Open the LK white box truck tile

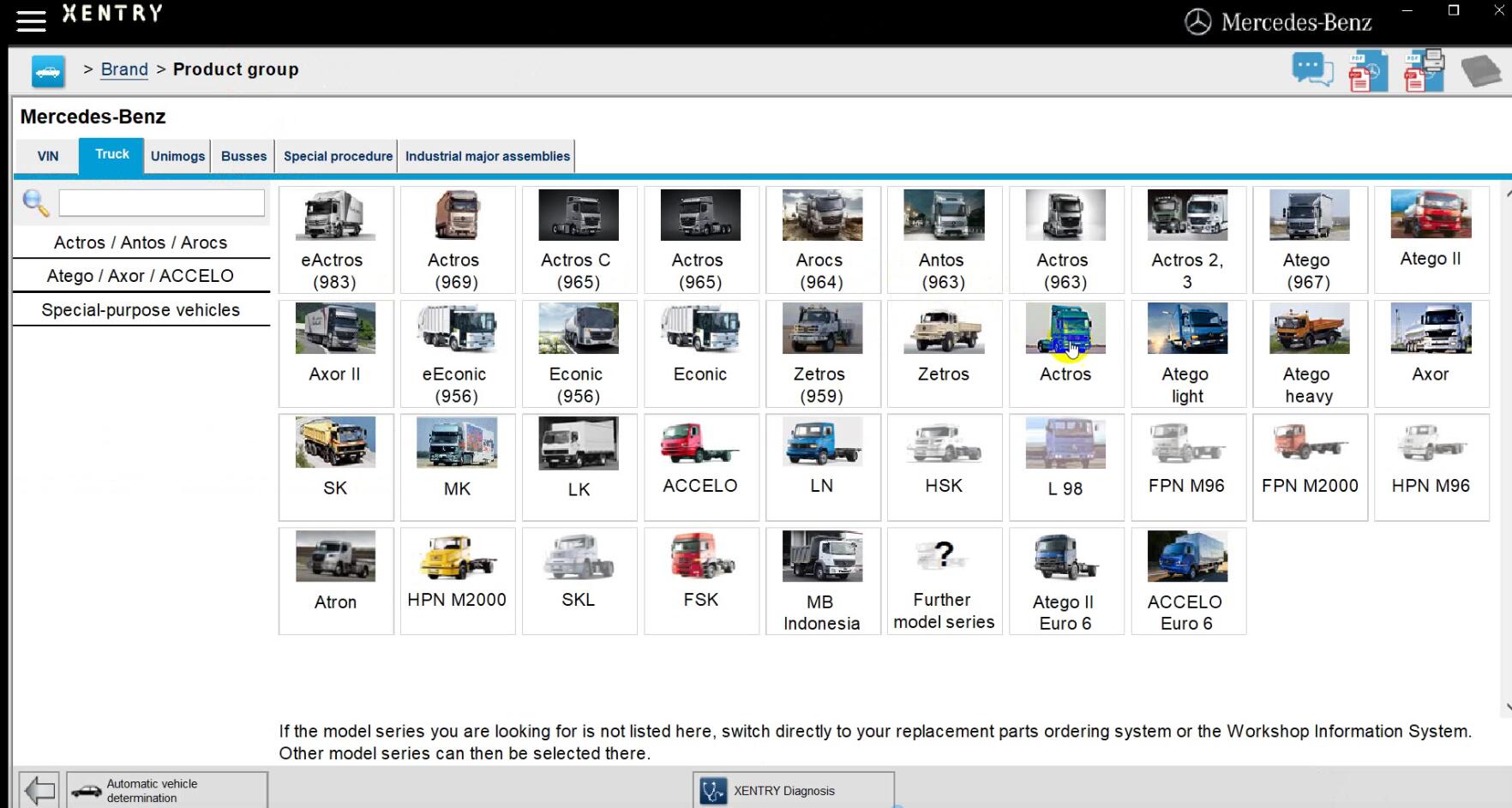point(579,468)
